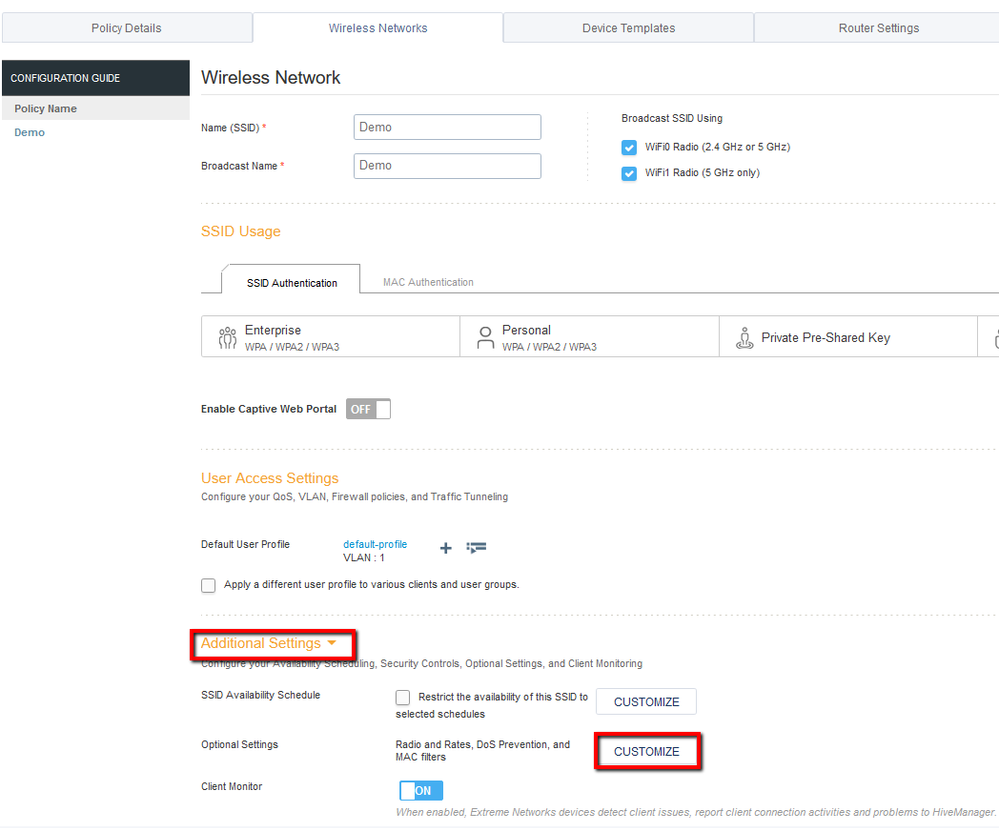
Task: Open the Router Settings tab
Action: pos(878,28)
